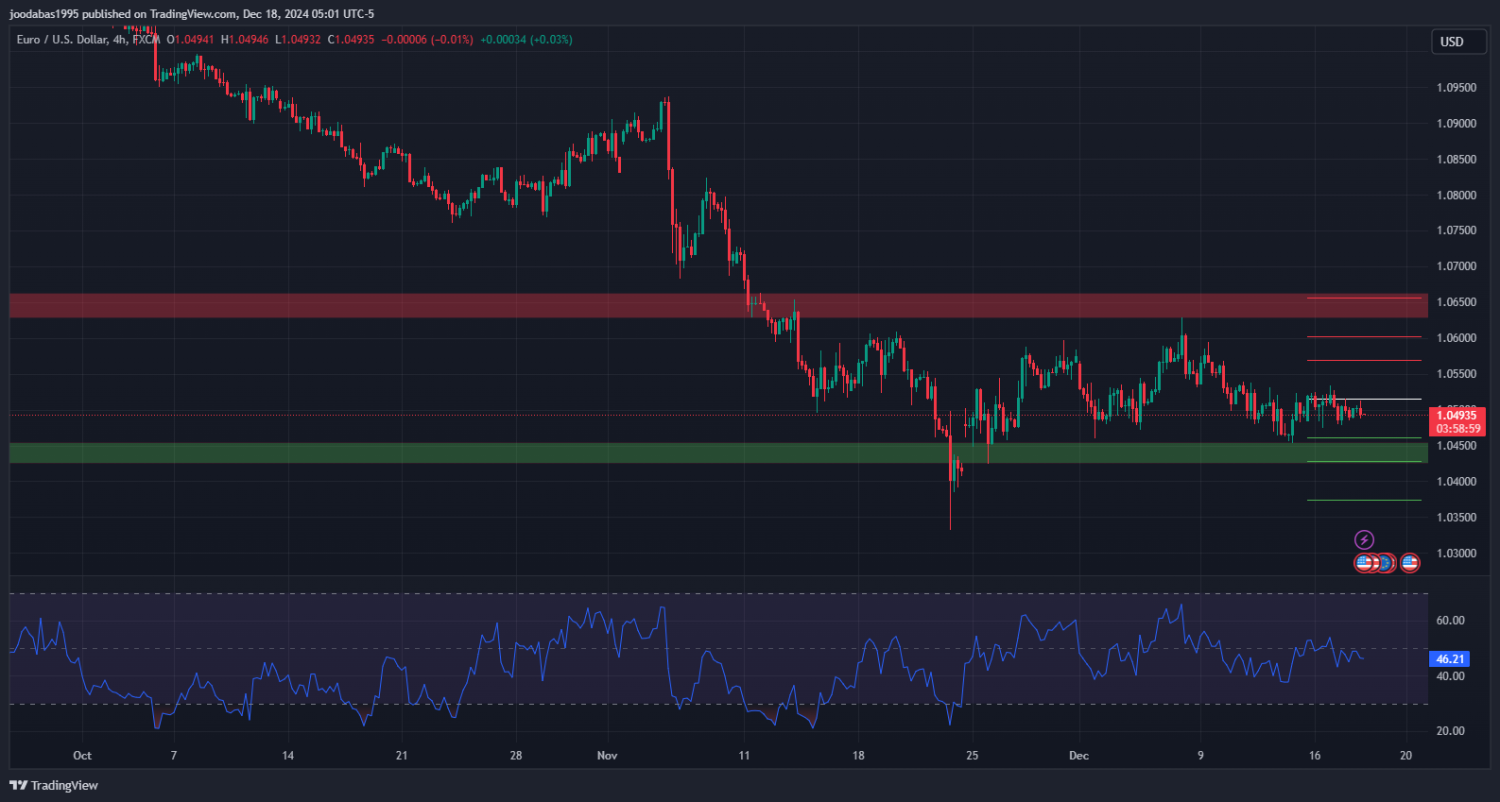The image size is (1500, 802).
Task: Open the USD currency selector
Action: [x=1451, y=42]
